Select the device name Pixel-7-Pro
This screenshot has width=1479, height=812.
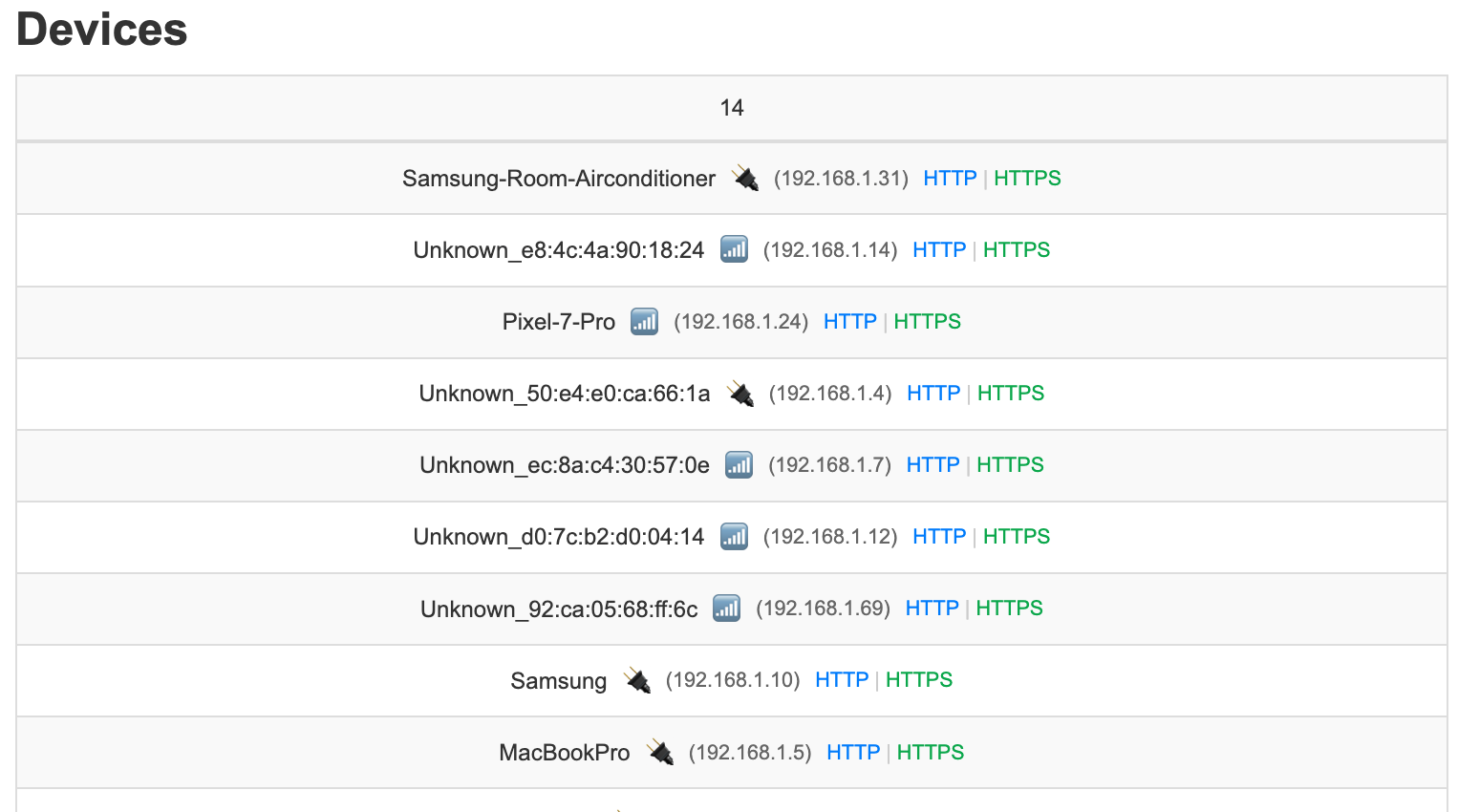click(558, 321)
